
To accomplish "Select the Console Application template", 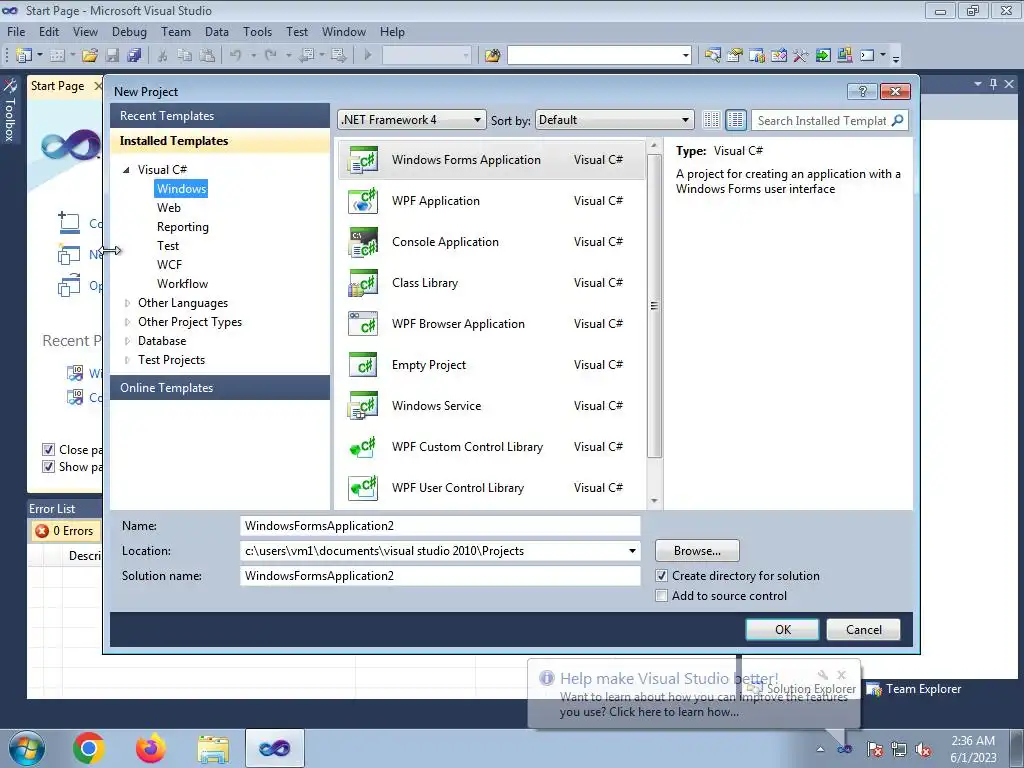I will [x=491, y=242].
